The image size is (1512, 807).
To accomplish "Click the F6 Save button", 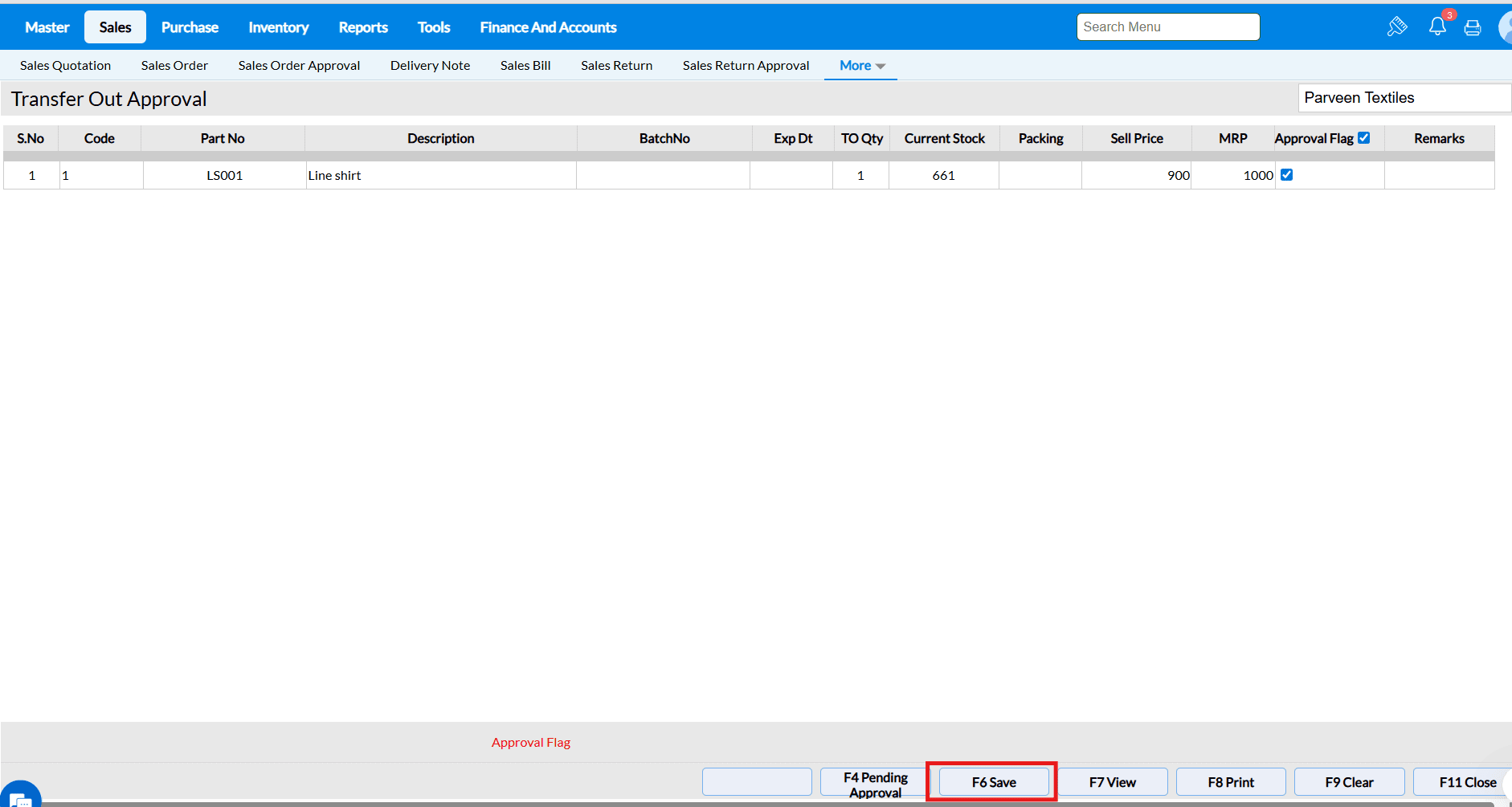I will coord(994,782).
